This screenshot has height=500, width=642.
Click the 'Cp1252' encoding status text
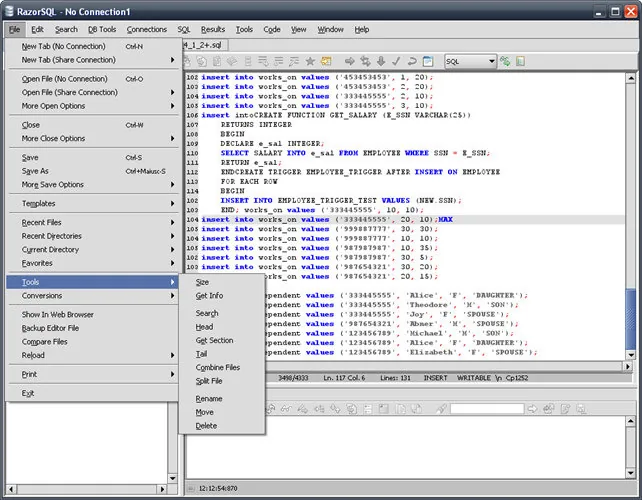point(517,378)
